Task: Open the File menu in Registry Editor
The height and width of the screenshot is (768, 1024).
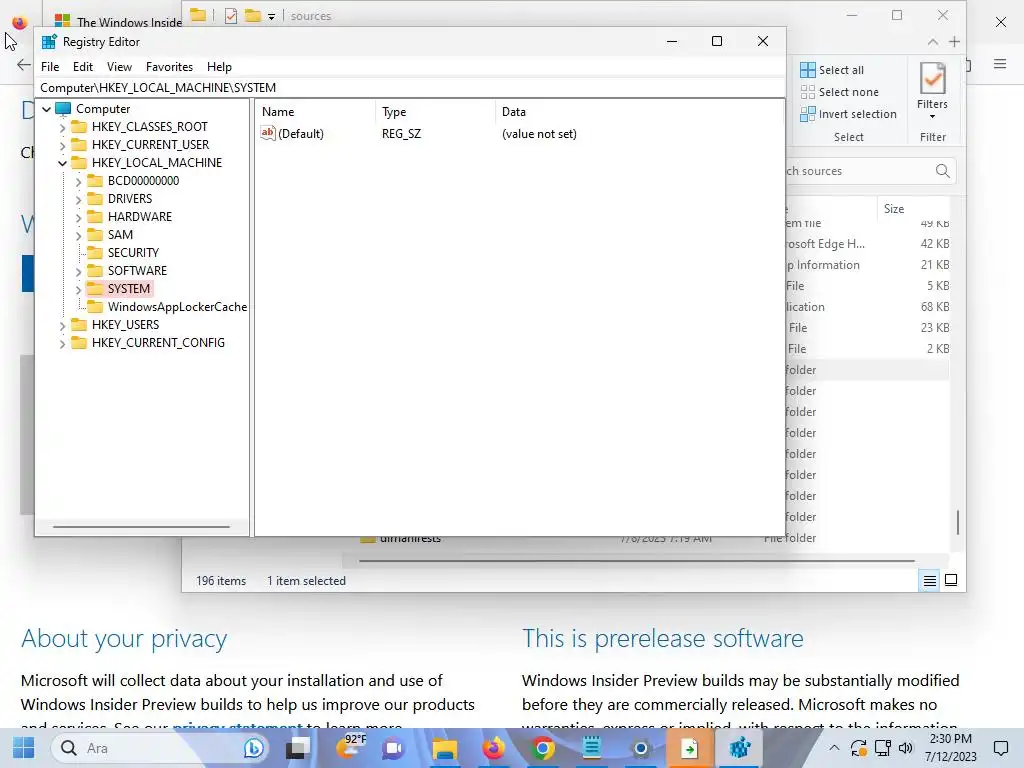Action: click(50, 67)
